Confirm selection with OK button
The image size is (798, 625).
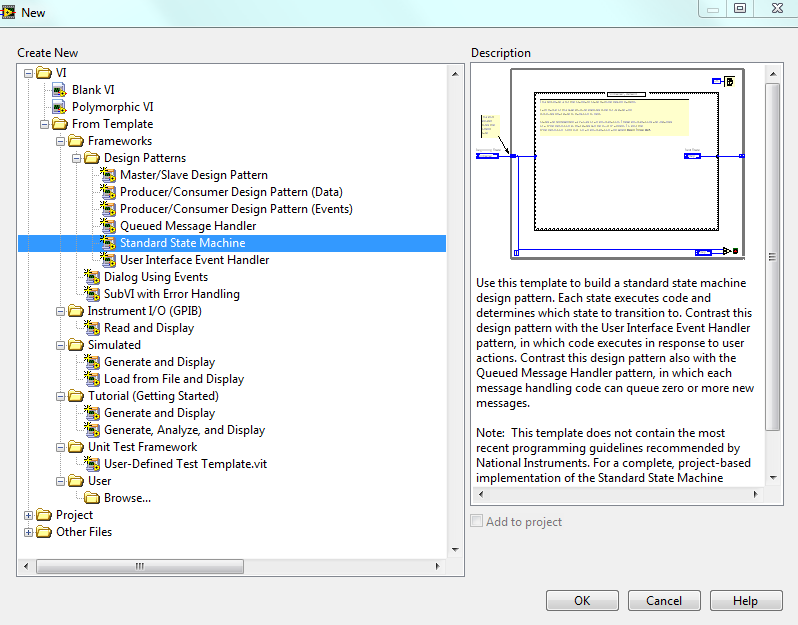tap(582, 601)
